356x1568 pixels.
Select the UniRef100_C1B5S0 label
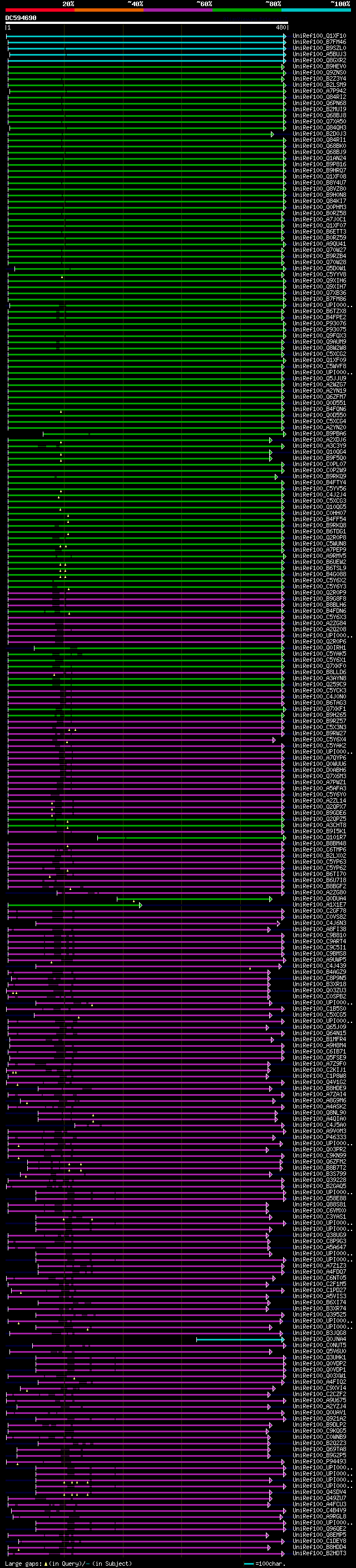click(319, 1008)
